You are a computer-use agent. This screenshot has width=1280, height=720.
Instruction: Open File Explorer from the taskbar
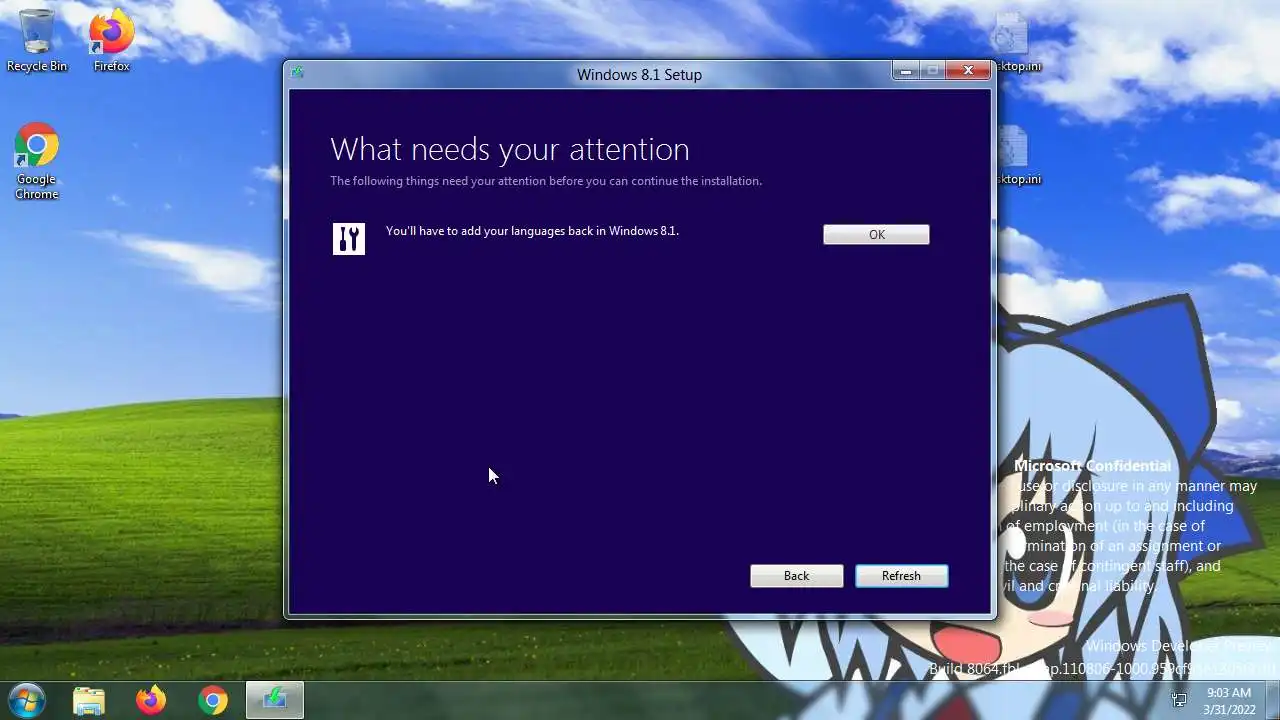(x=89, y=700)
